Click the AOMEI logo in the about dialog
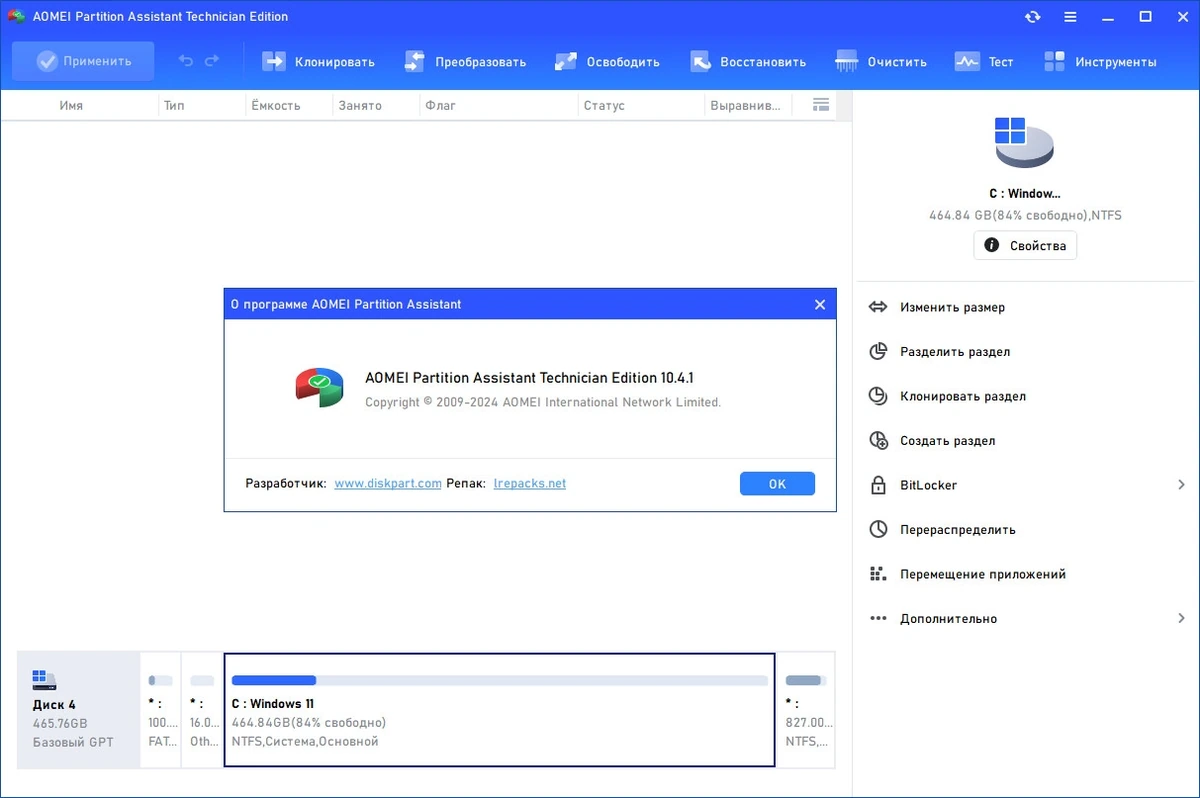 (x=319, y=386)
